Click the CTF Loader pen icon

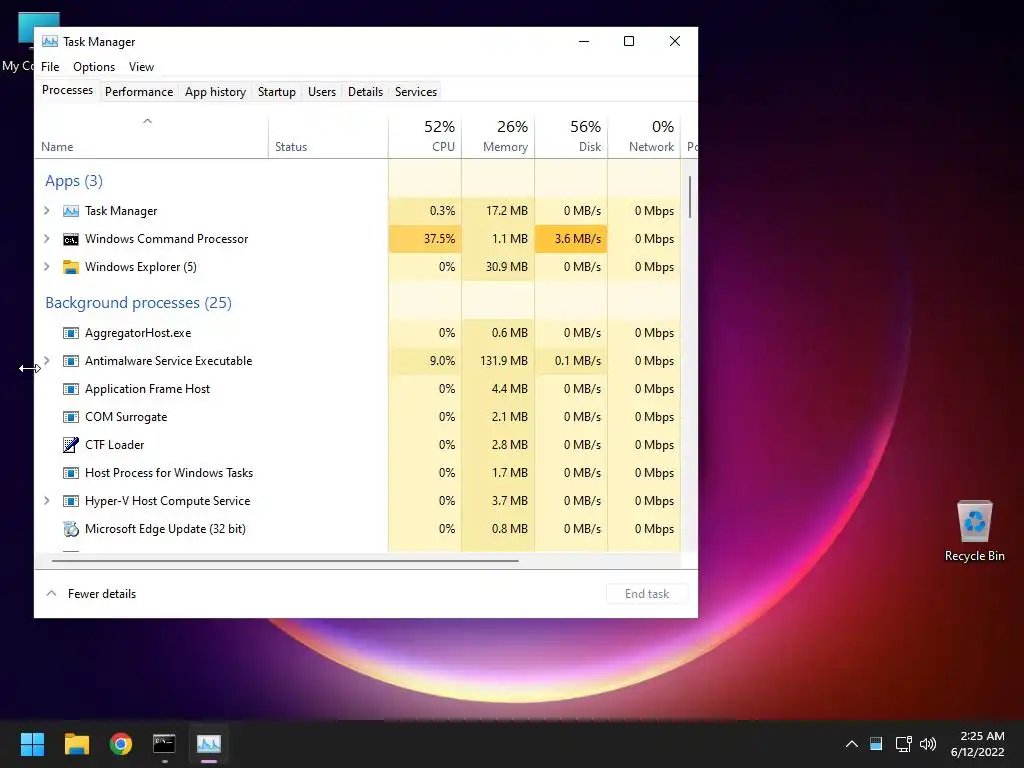[71, 445]
